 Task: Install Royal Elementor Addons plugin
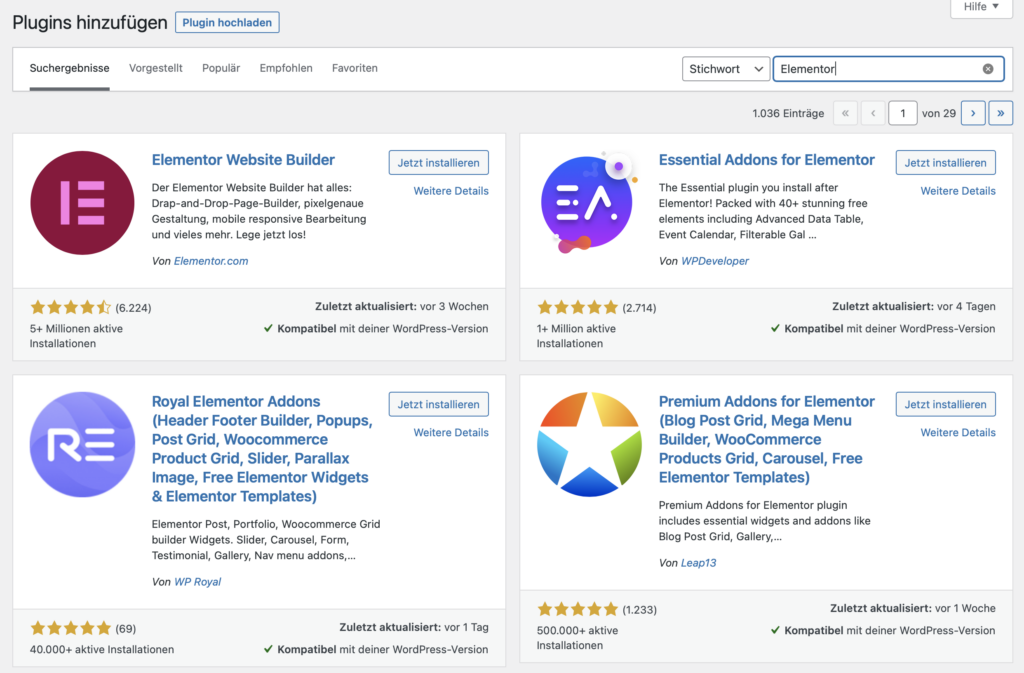(x=439, y=404)
